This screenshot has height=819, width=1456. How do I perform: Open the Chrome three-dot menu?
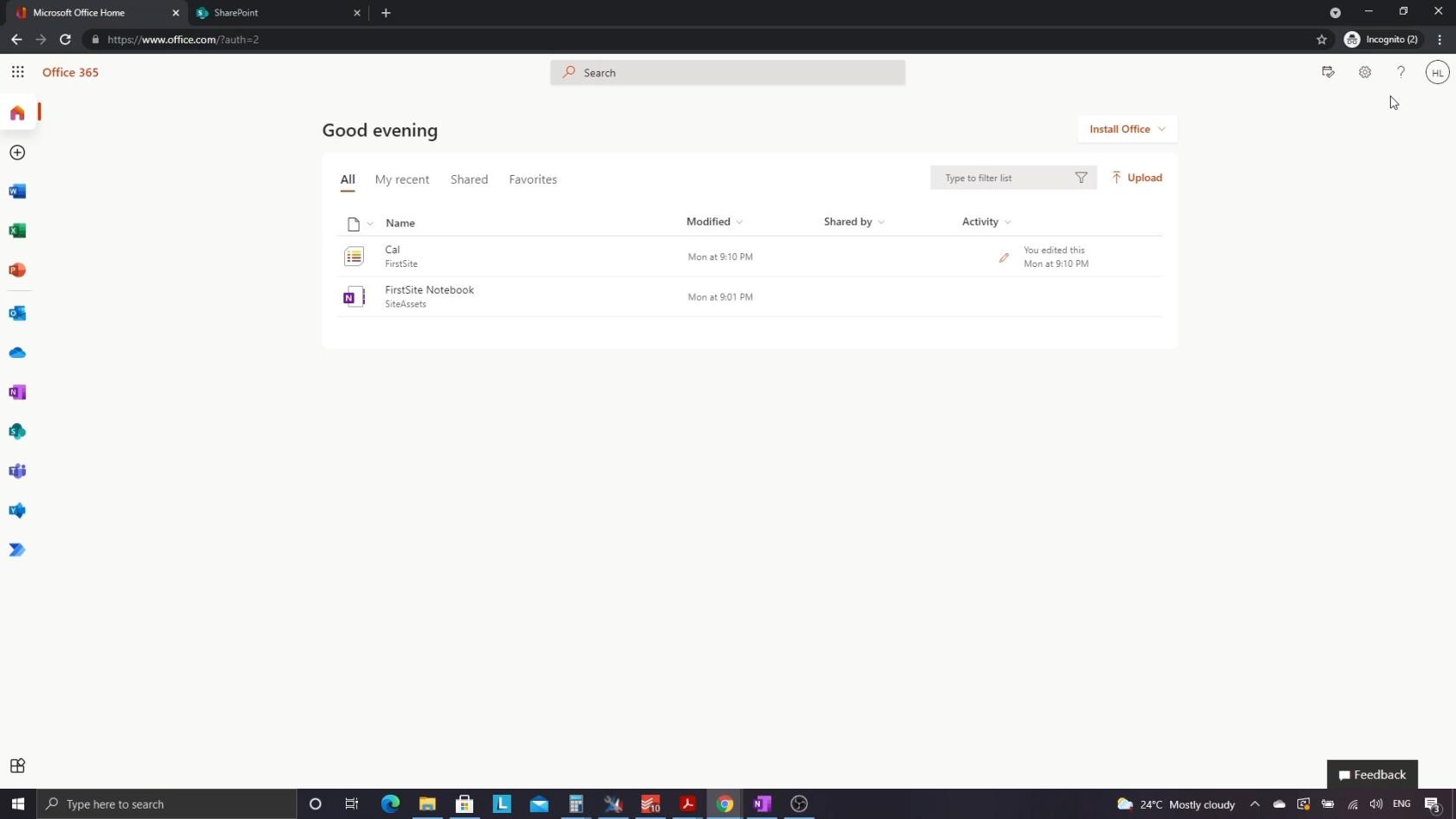(x=1440, y=39)
